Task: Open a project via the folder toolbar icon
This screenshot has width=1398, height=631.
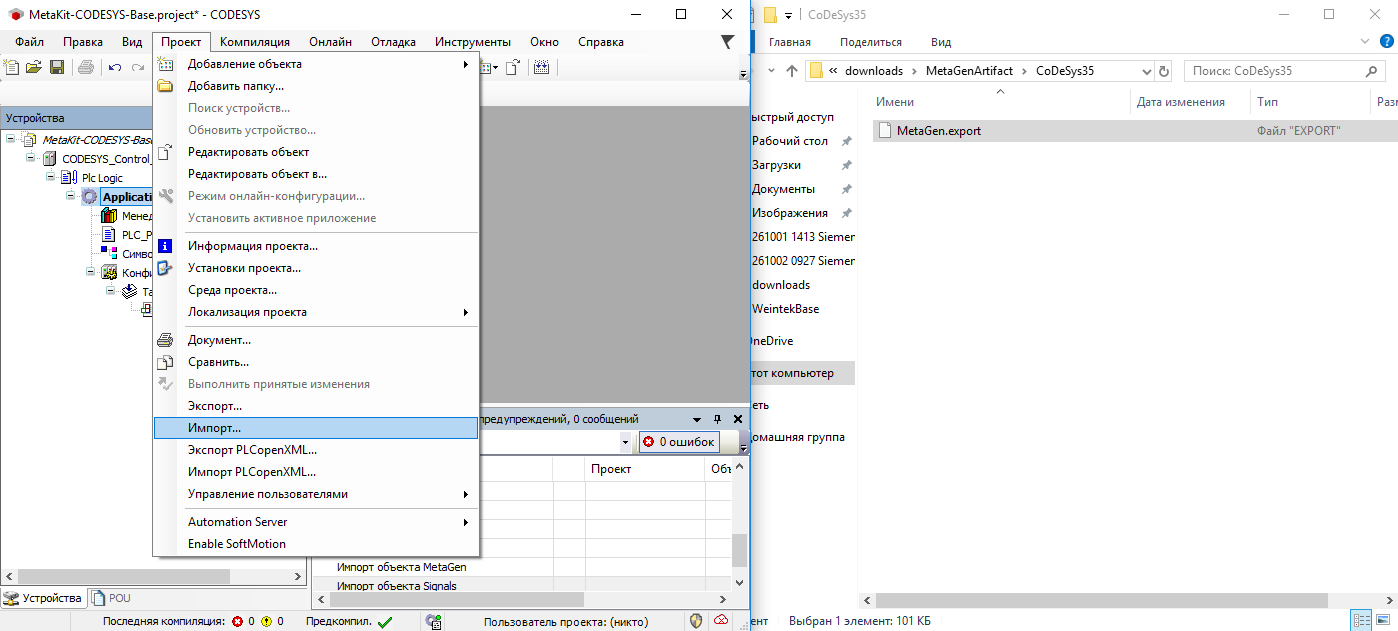Action: click(34, 67)
